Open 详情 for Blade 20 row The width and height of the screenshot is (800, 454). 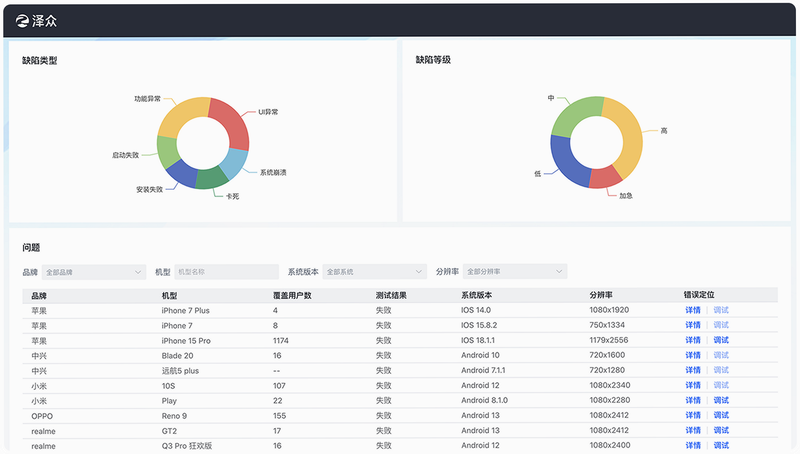coord(693,355)
